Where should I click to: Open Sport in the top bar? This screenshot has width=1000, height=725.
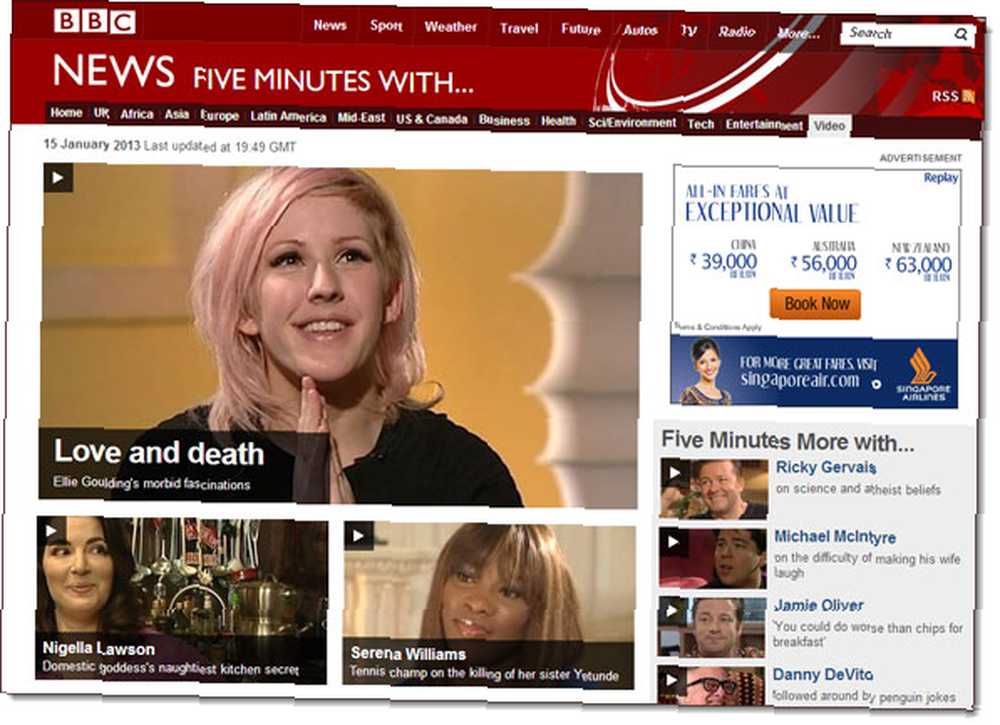pos(385,26)
